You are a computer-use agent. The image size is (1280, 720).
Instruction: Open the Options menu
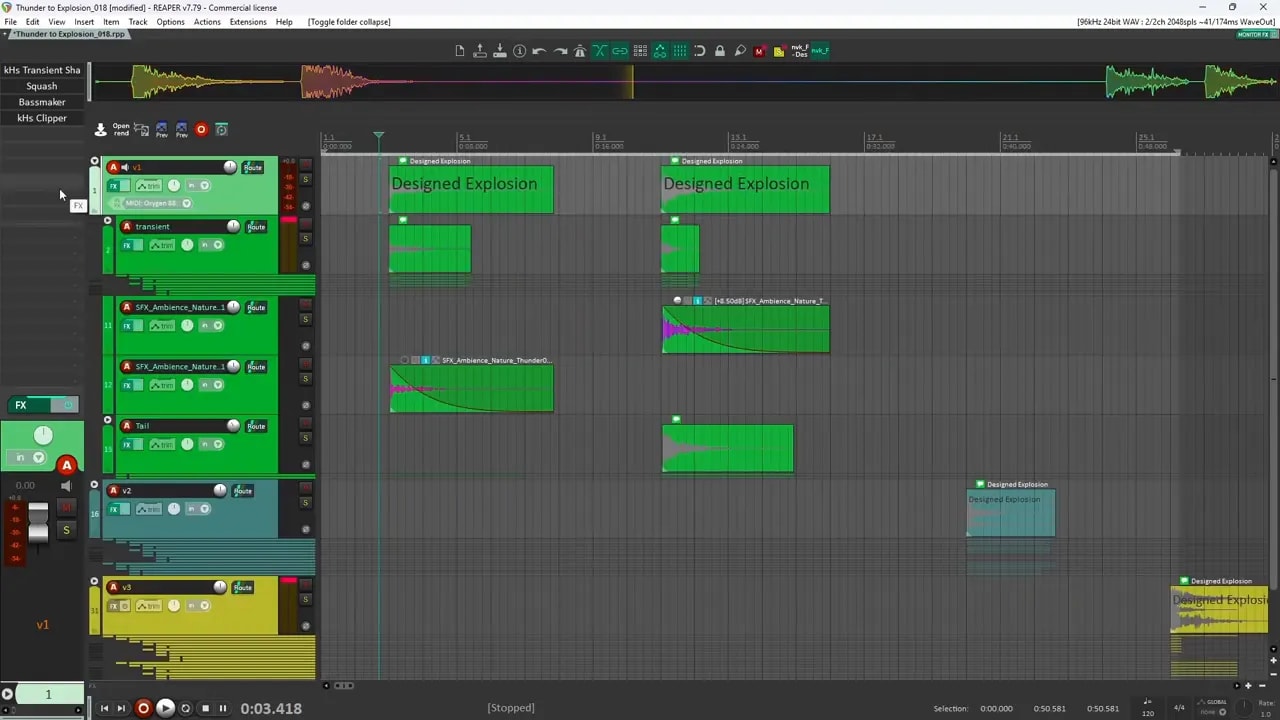click(x=170, y=22)
